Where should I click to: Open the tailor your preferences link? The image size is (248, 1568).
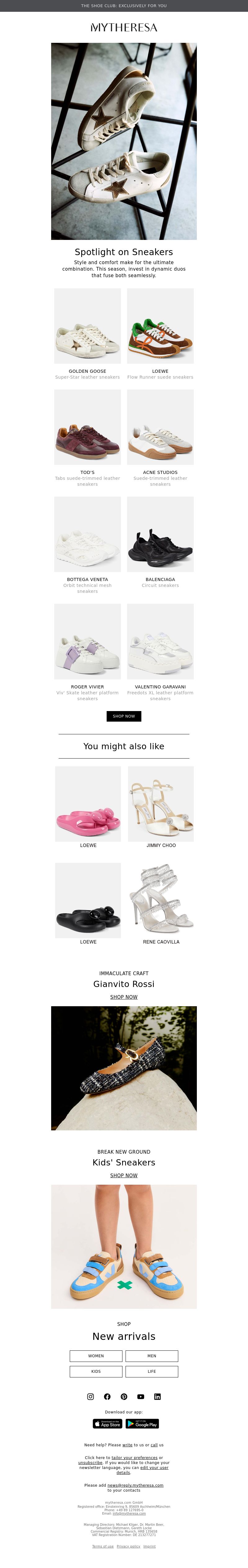pyautogui.click(x=134, y=1457)
